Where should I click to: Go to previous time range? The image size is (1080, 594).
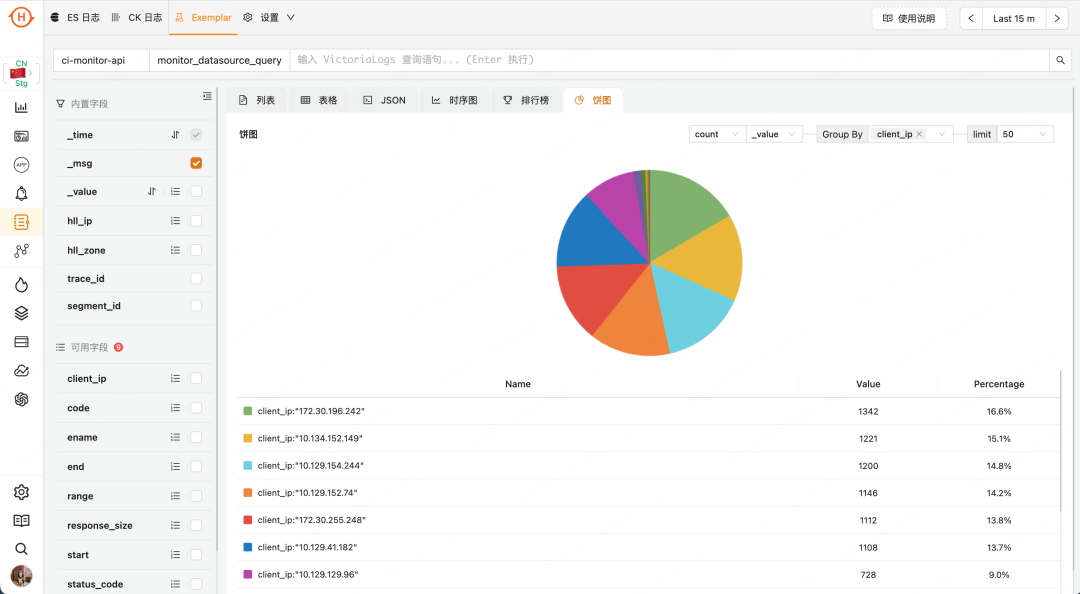971,19
